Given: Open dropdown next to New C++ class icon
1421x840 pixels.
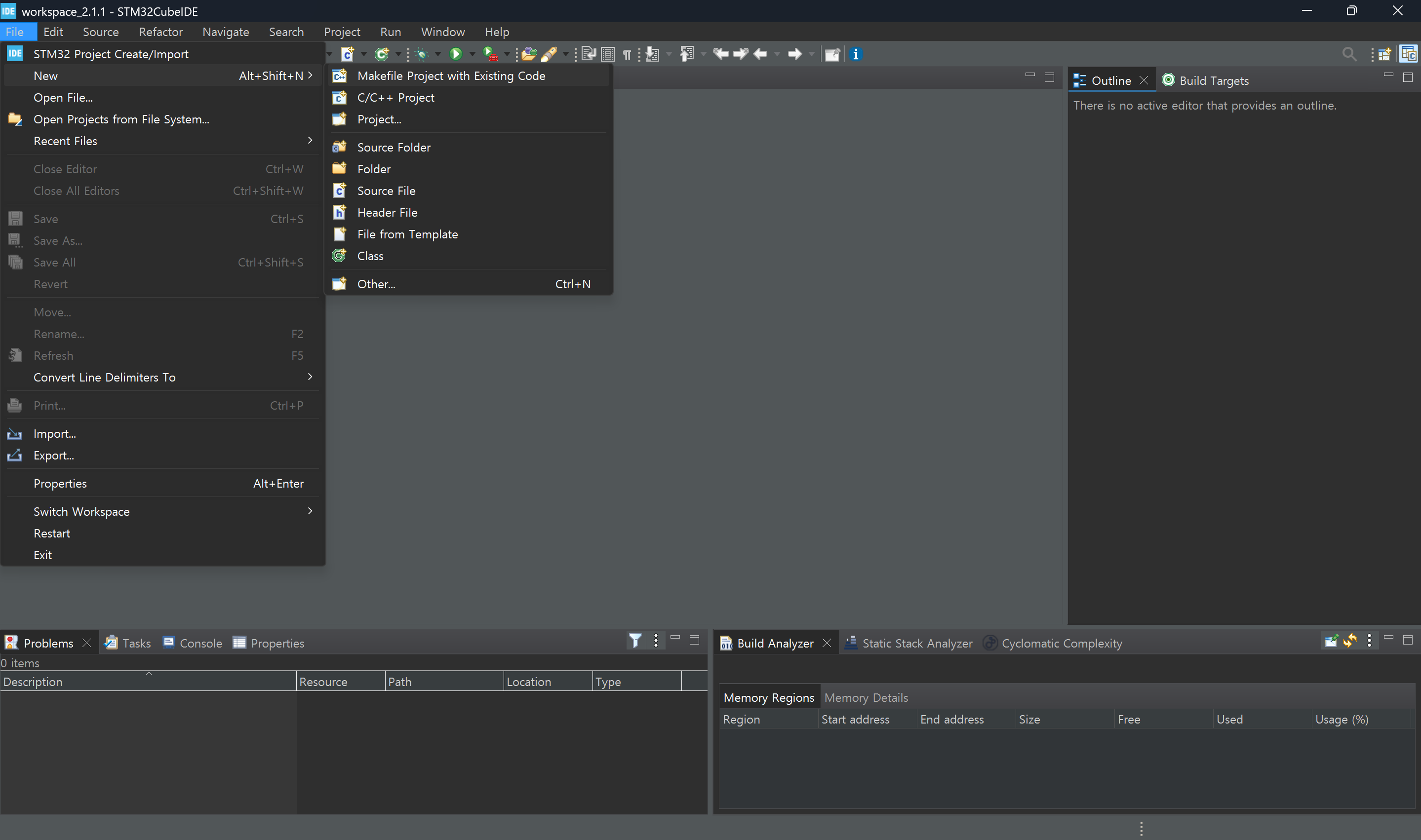Looking at the screenshot, I should pyautogui.click(x=398, y=54).
